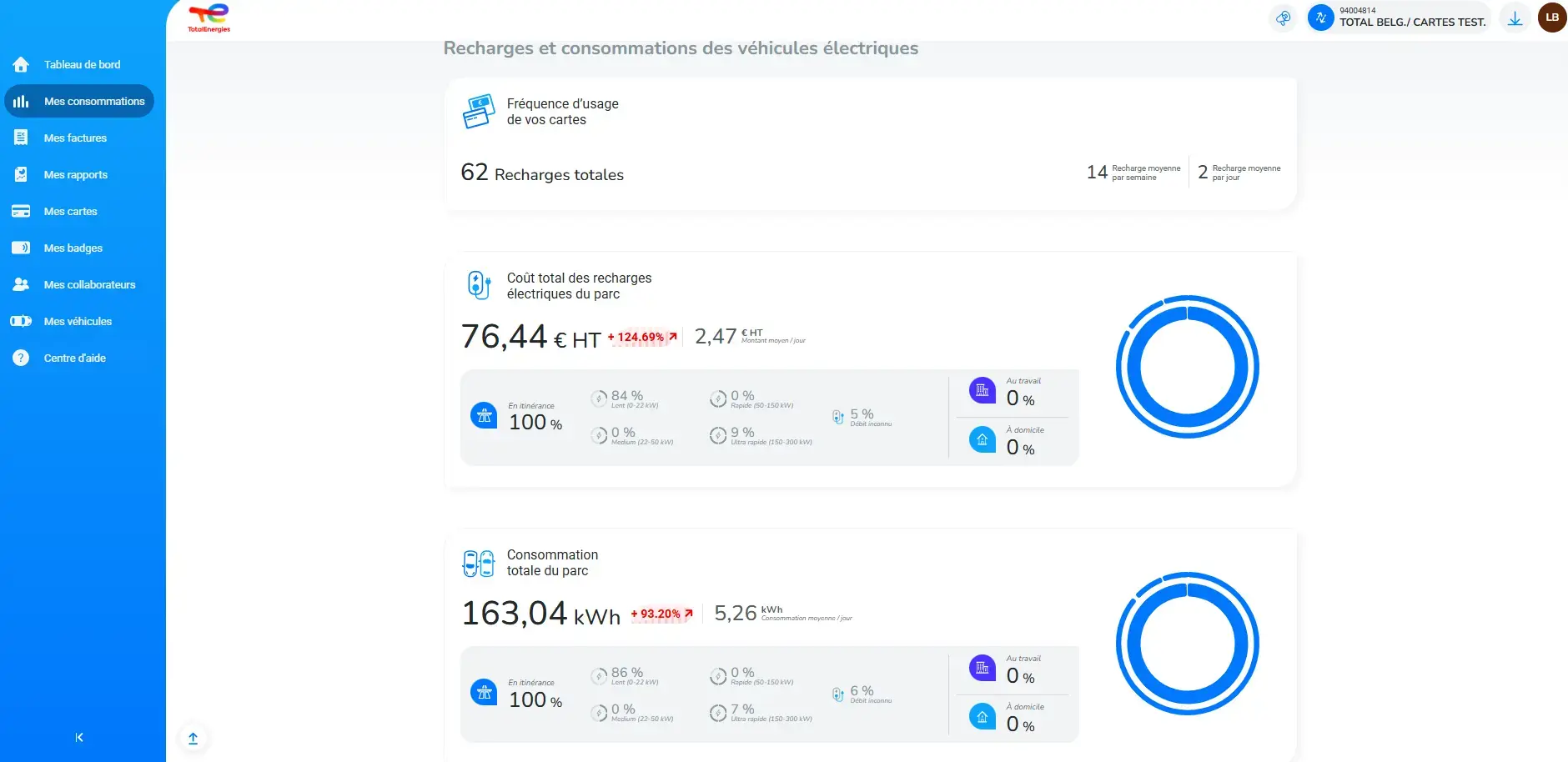Screen dimensions: 1568x762
Task: Click the scroll to top button
Action: tap(193, 738)
